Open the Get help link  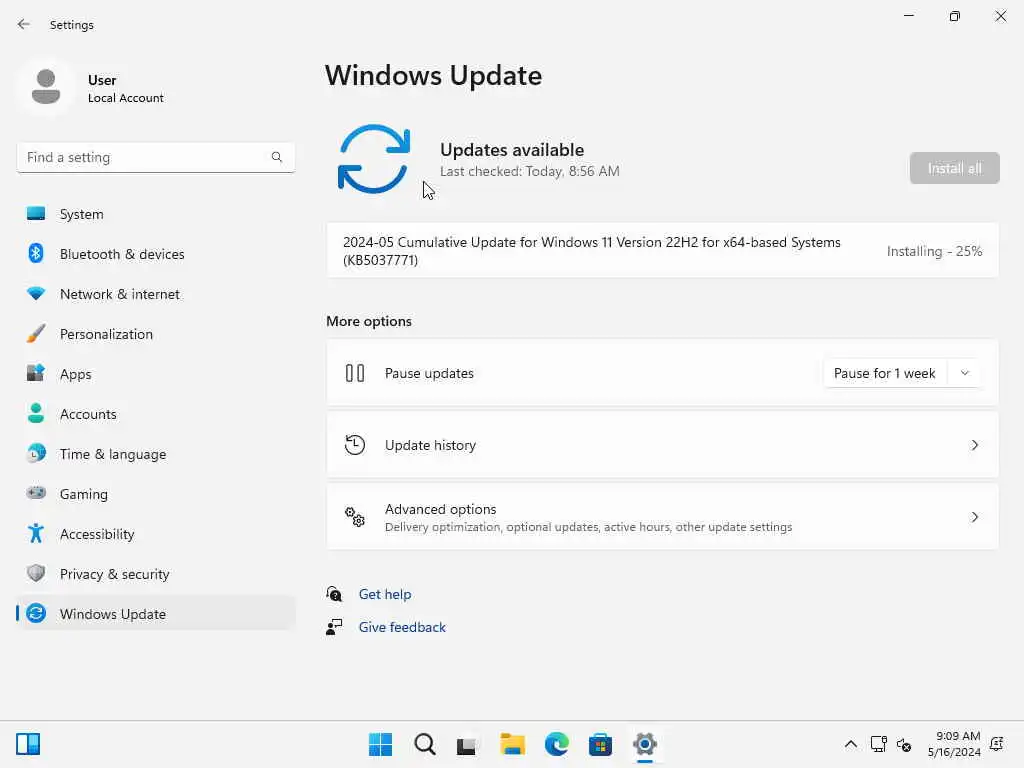tap(385, 594)
